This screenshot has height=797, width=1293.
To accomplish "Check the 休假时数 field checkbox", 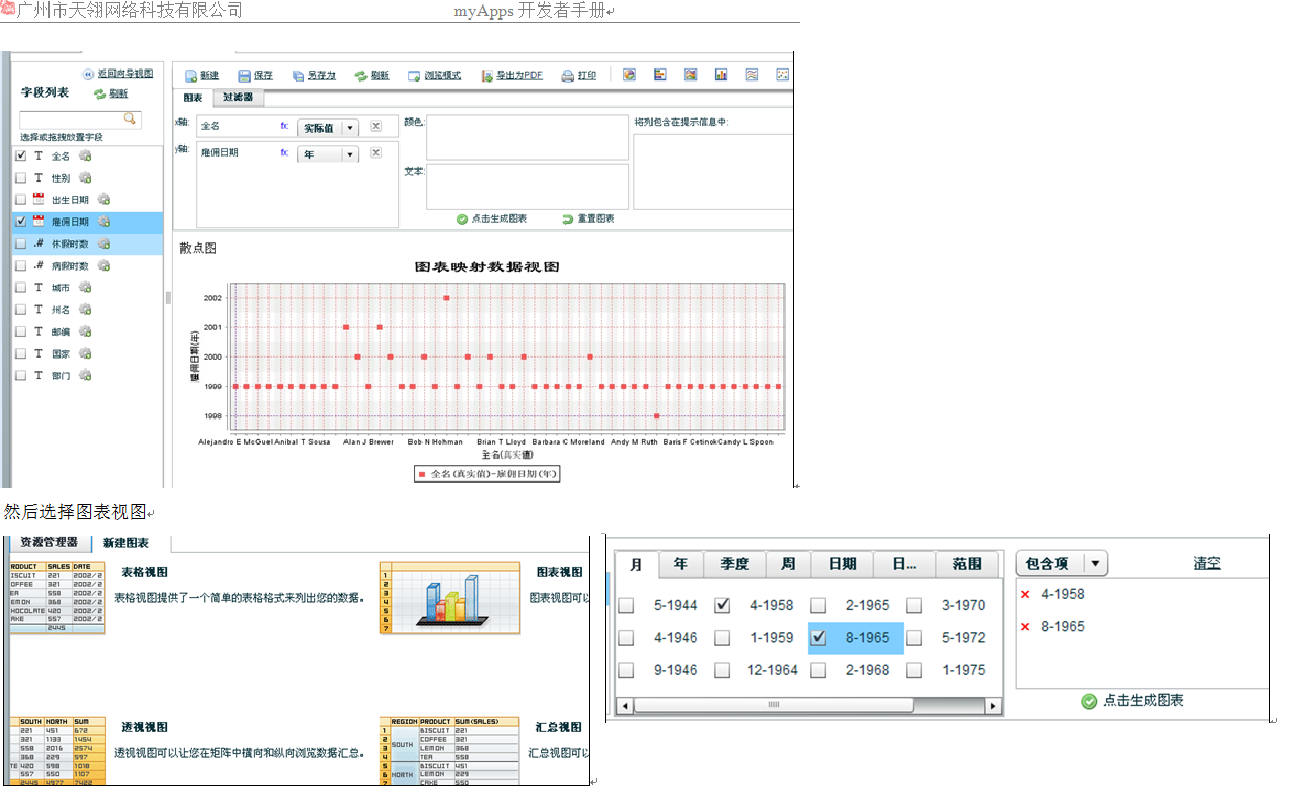I will click(21, 244).
